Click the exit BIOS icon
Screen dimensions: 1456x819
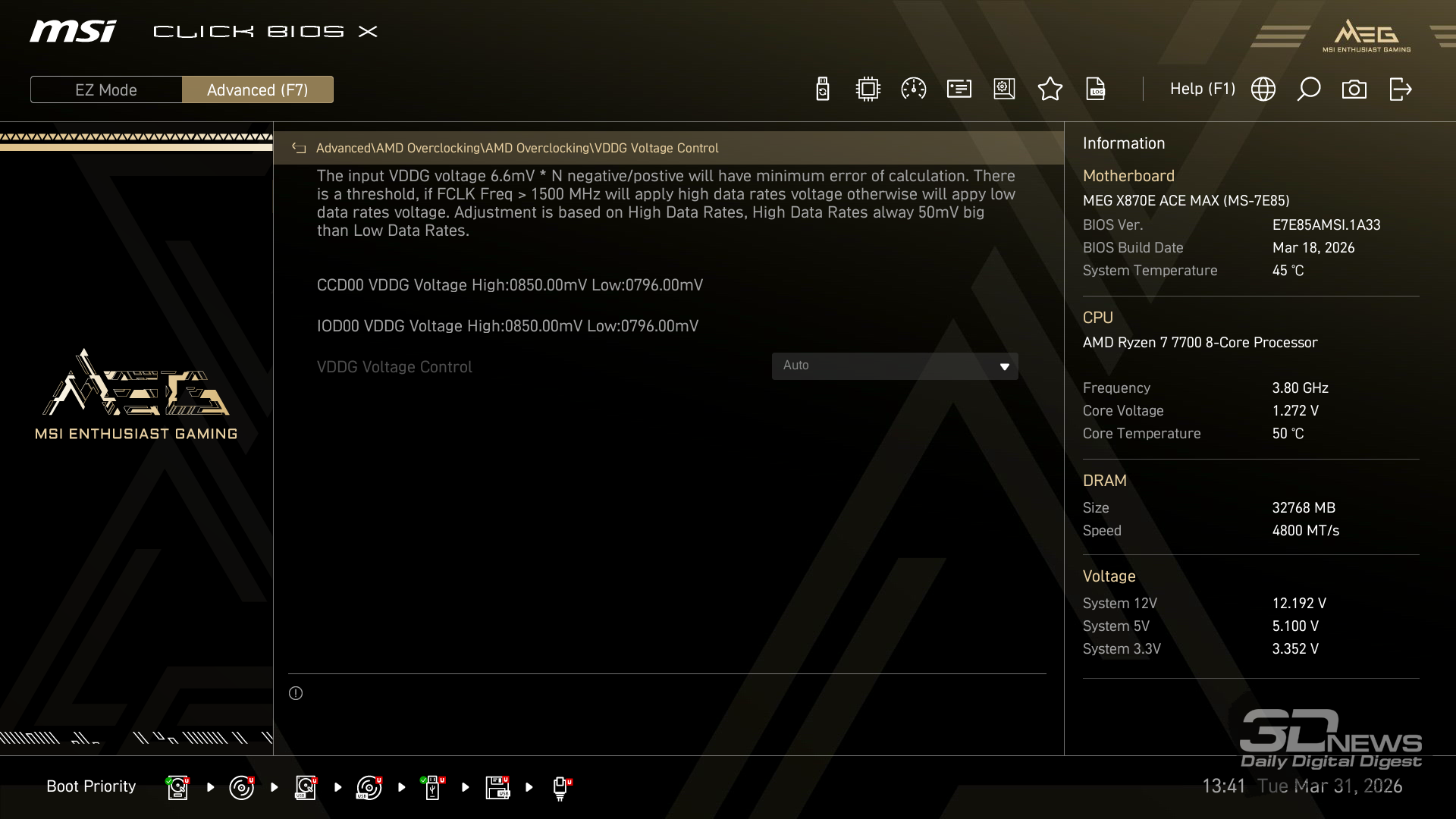pyautogui.click(x=1400, y=89)
